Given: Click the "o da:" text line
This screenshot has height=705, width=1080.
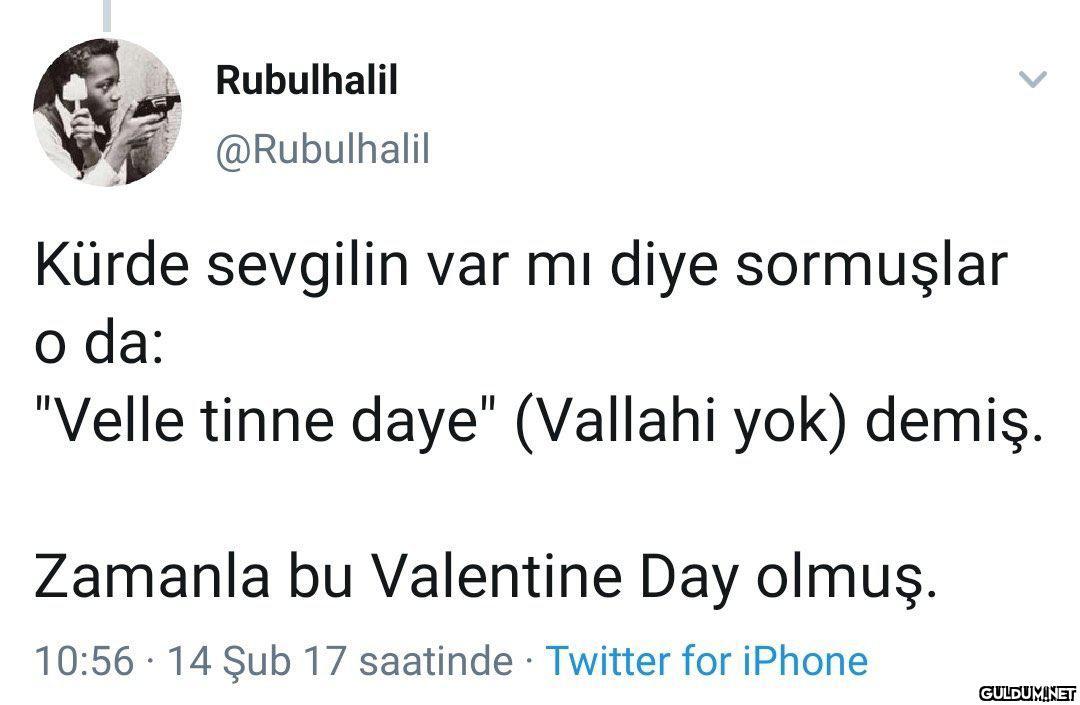Looking at the screenshot, I should click(x=93, y=347).
